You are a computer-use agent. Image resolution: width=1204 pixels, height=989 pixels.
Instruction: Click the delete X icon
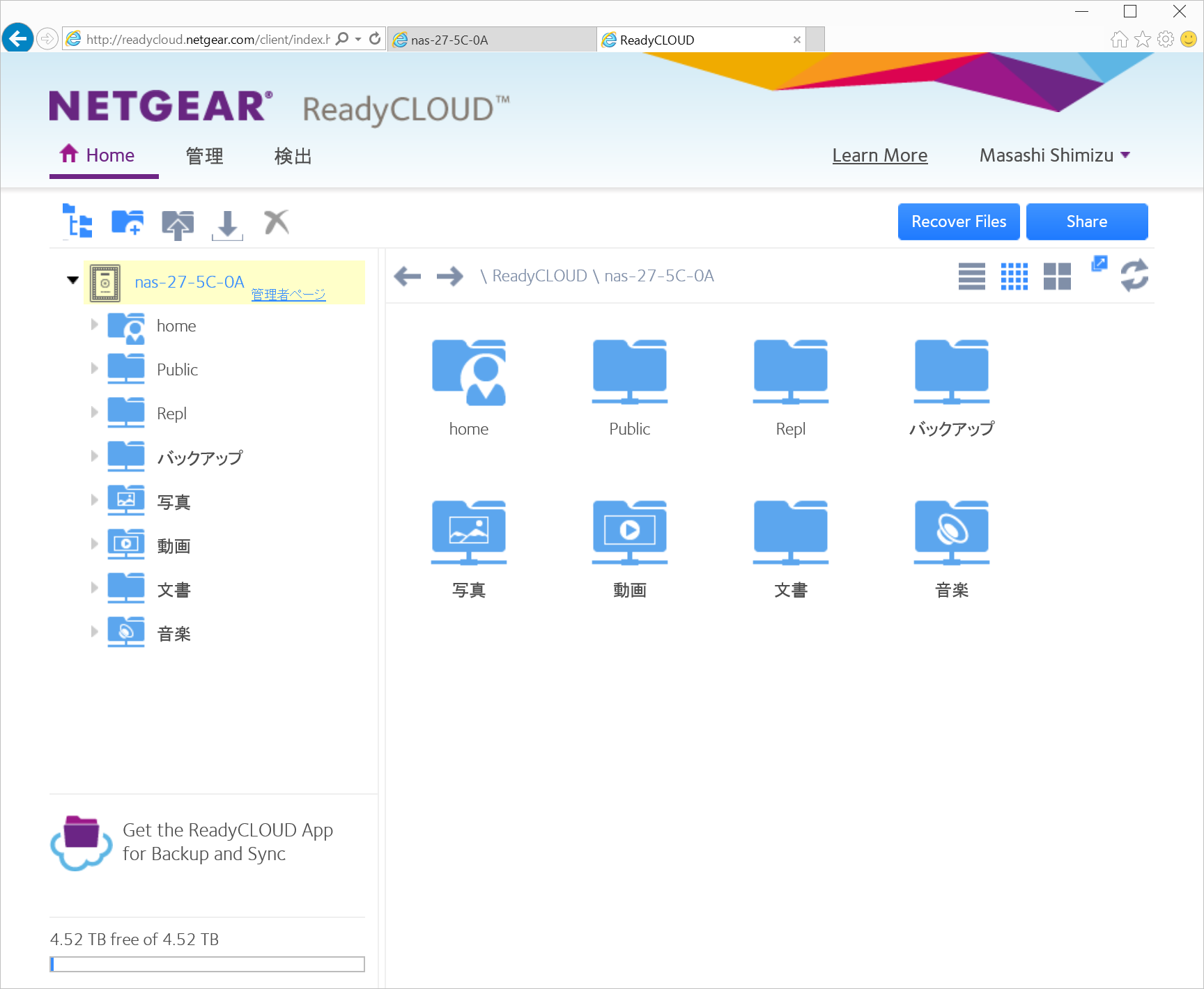[x=276, y=222]
